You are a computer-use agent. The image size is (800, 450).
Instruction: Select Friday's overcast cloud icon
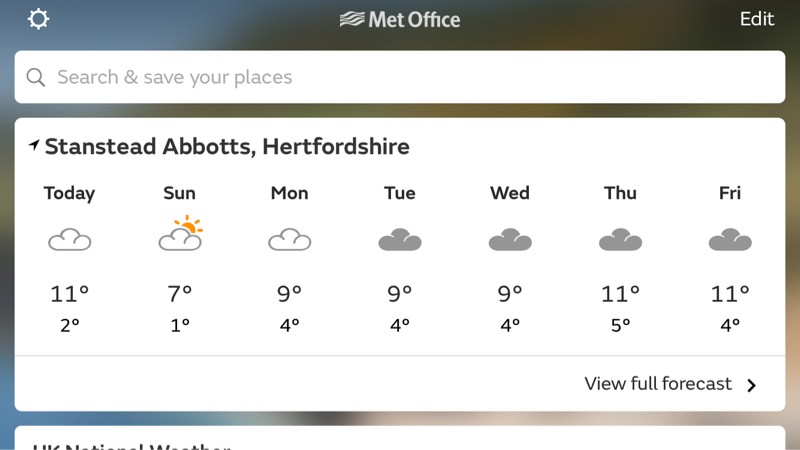pyautogui.click(x=730, y=240)
